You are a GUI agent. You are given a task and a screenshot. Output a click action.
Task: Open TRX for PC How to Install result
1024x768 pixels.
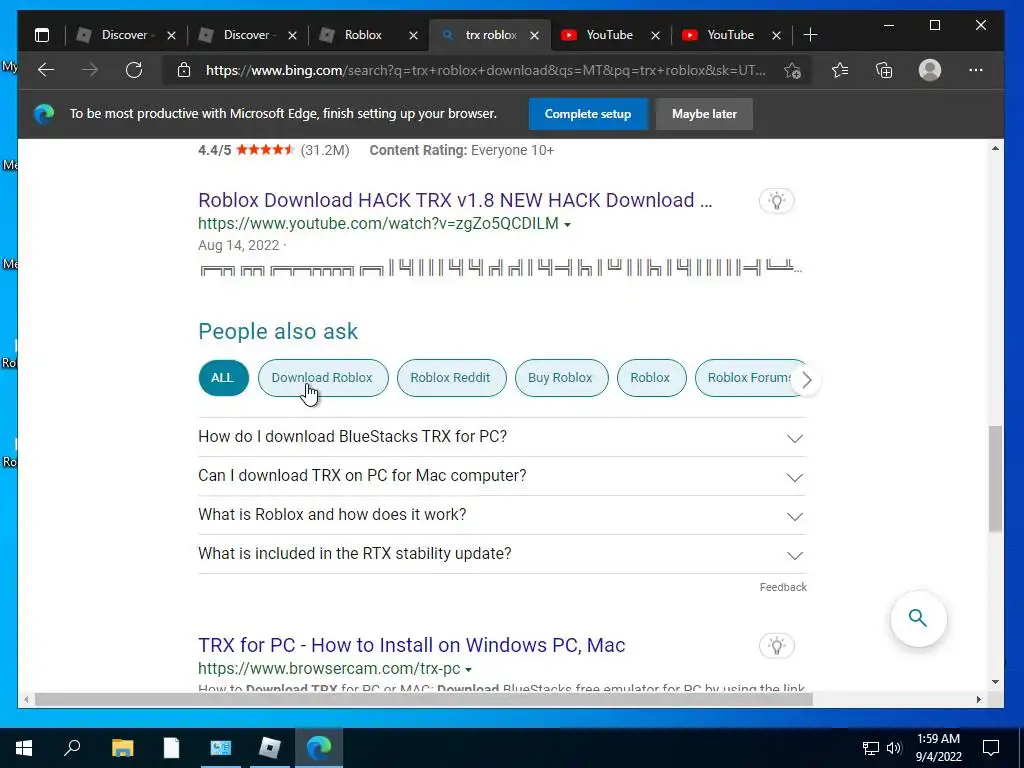pyautogui.click(x=411, y=646)
